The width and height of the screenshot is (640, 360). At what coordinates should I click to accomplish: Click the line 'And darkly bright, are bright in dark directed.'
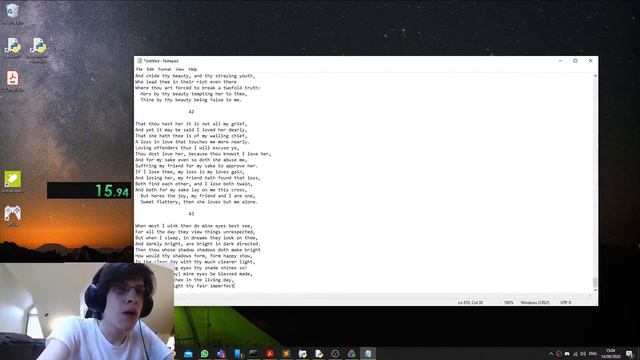pos(198,244)
